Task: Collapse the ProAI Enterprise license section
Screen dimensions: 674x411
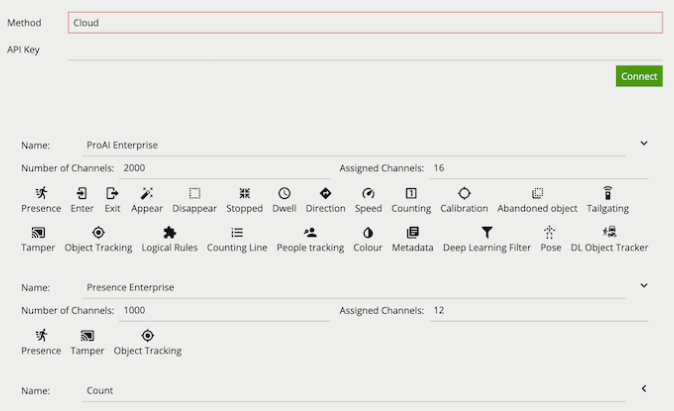Action: (644, 144)
